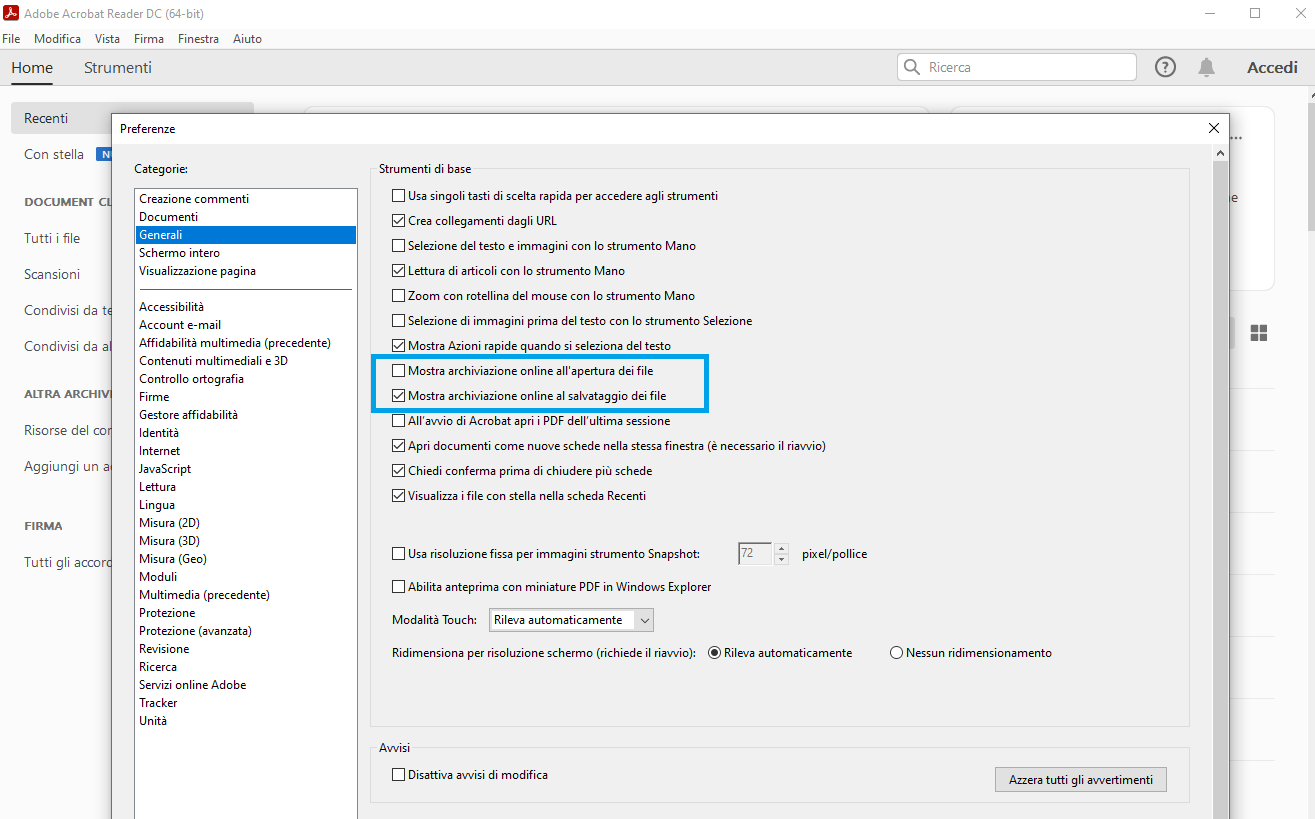Open the Finestra menu
1315x819 pixels.
pos(198,39)
